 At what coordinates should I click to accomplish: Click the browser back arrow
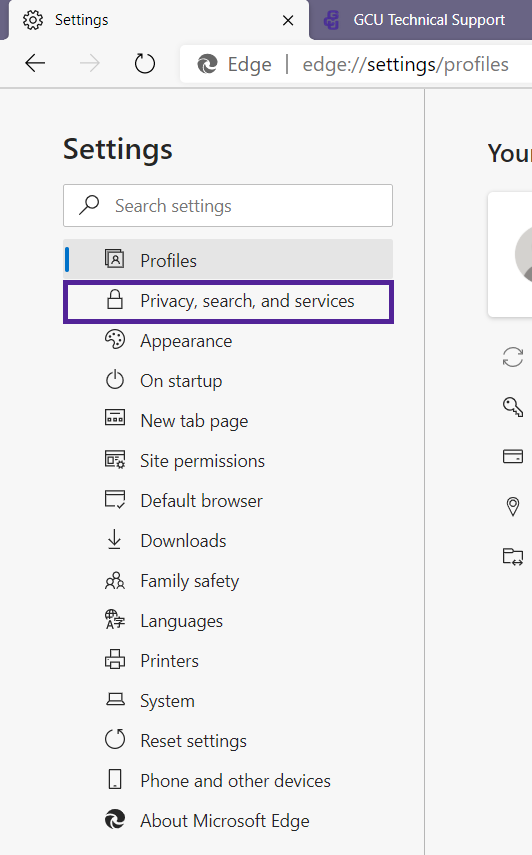(35, 63)
